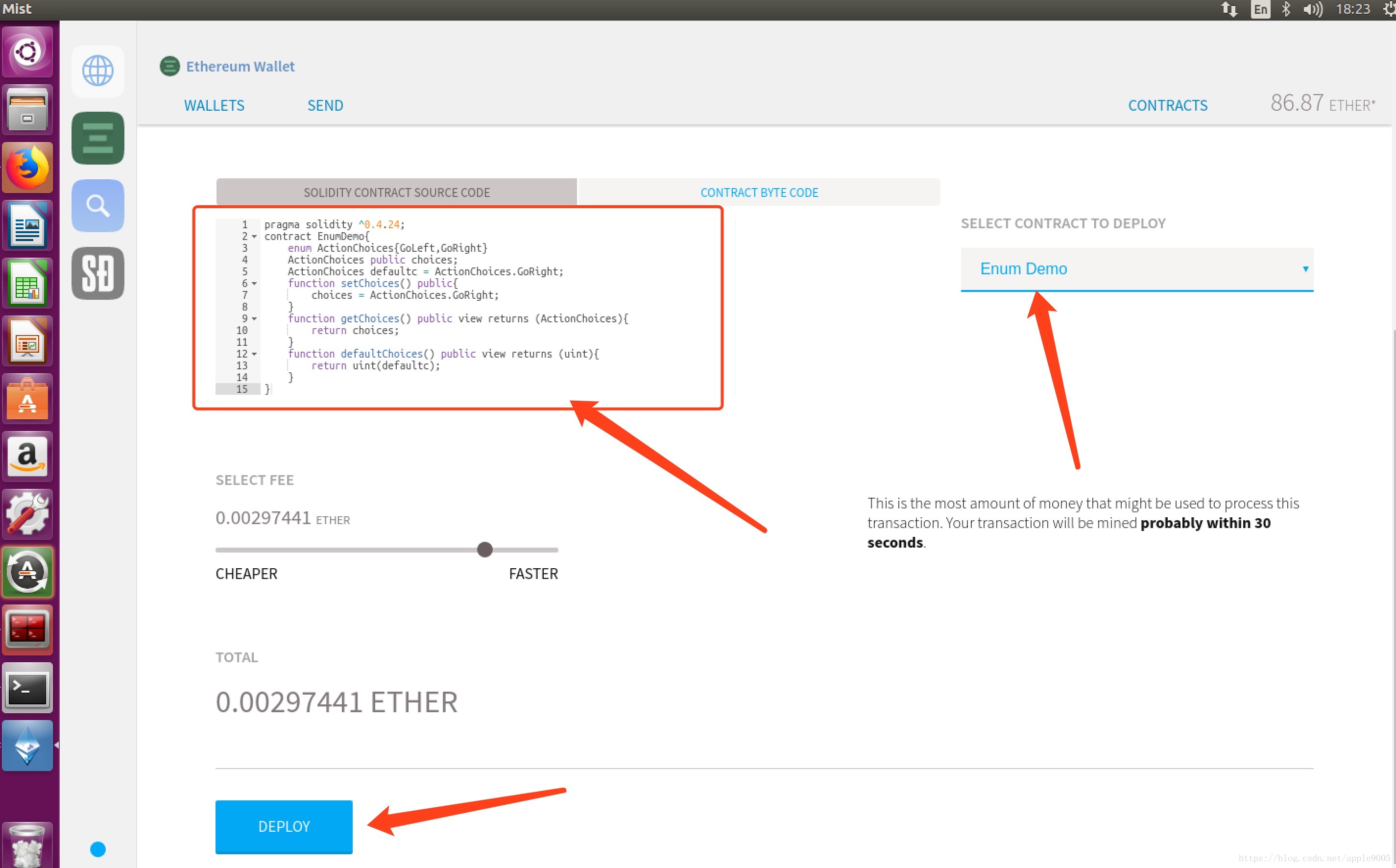Open the SD app icon in sidebar
Screen dimensions: 1396x868
(x=97, y=273)
